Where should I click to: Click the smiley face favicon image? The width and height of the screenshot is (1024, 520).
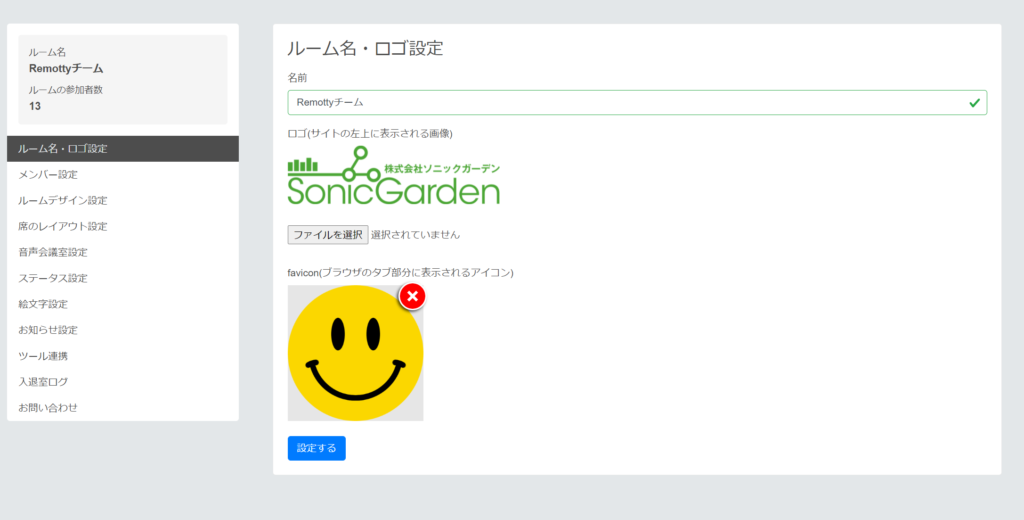coord(355,353)
